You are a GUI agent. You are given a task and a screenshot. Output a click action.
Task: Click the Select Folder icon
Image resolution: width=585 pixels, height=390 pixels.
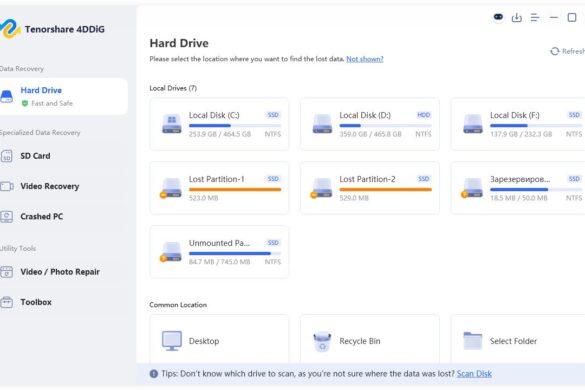(x=472, y=340)
